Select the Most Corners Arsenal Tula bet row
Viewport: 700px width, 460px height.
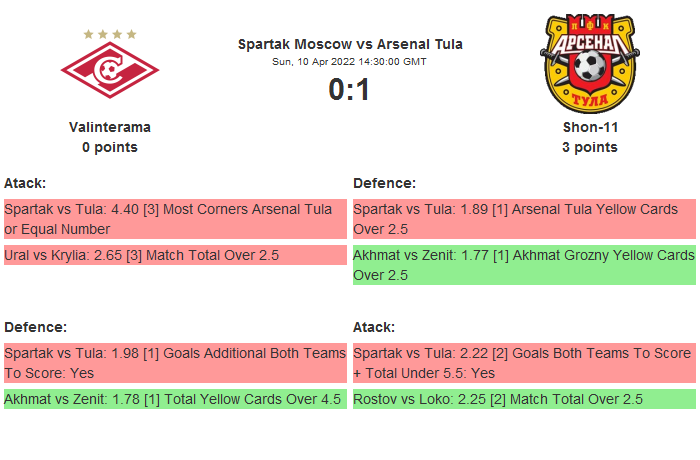tap(174, 219)
